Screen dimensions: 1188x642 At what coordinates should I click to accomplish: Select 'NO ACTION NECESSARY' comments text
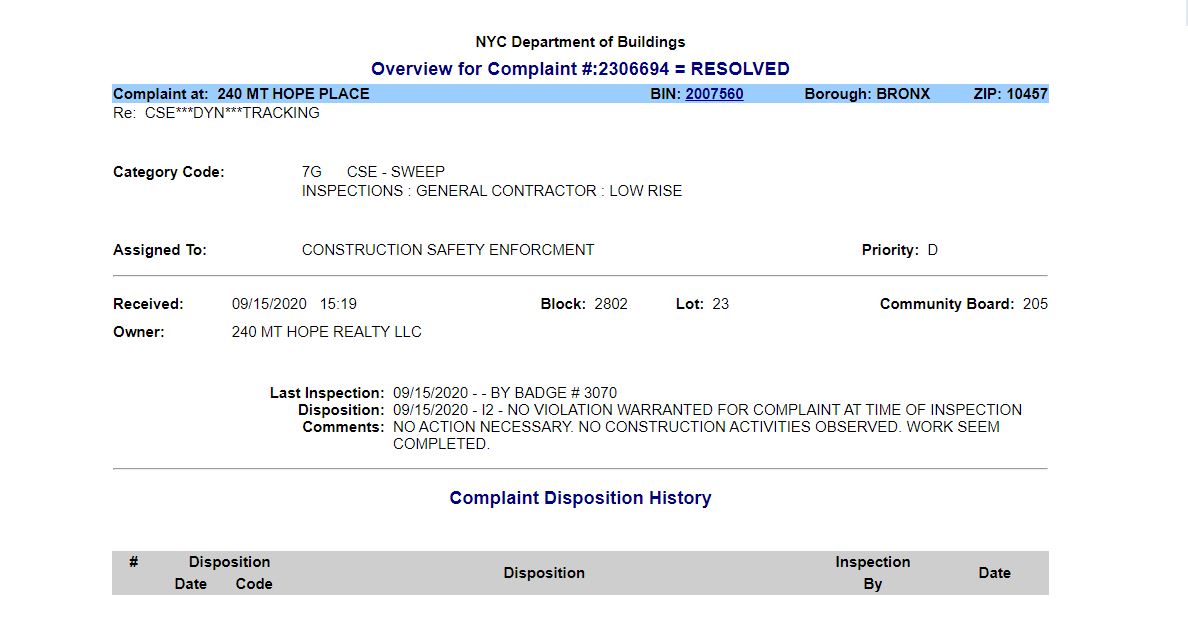pyautogui.click(x=696, y=435)
